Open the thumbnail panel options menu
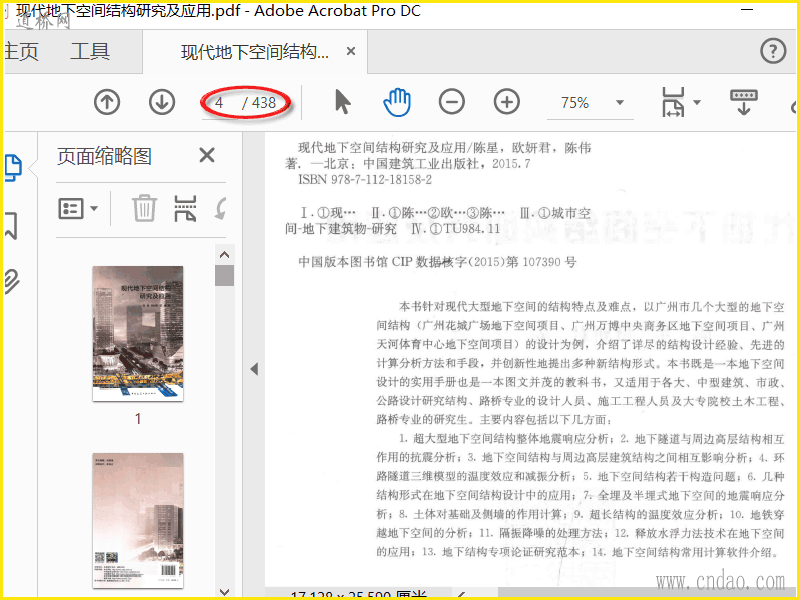This screenshot has width=800, height=600. 78,208
